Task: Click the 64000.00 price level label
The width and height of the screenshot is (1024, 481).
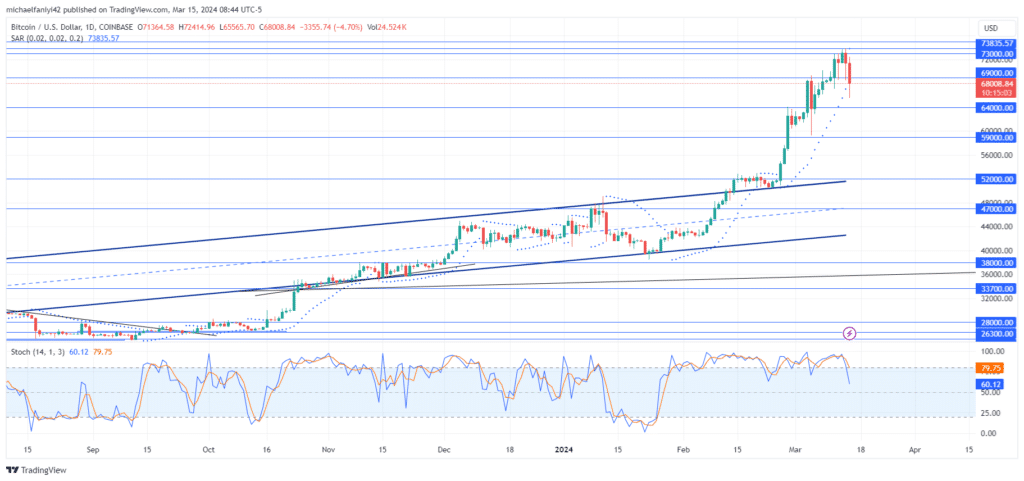Action: pos(997,108)
